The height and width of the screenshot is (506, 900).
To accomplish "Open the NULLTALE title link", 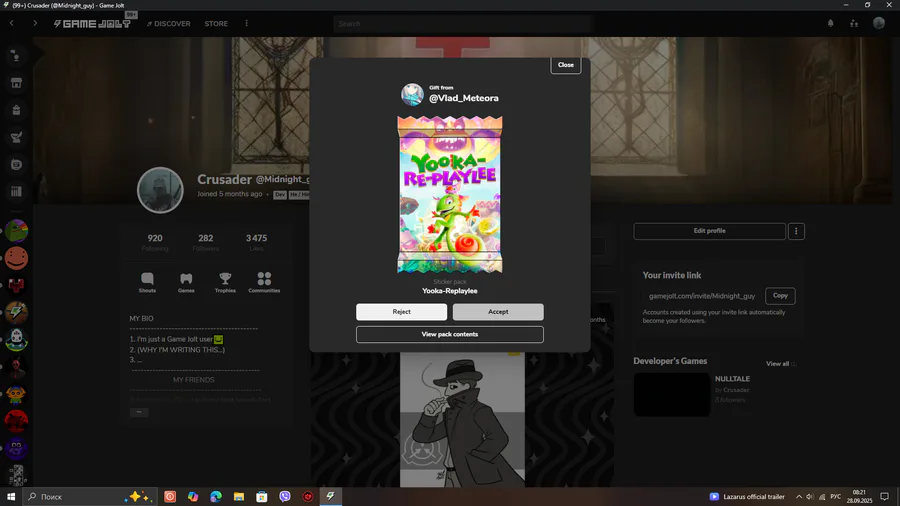I will pos(732,379).
